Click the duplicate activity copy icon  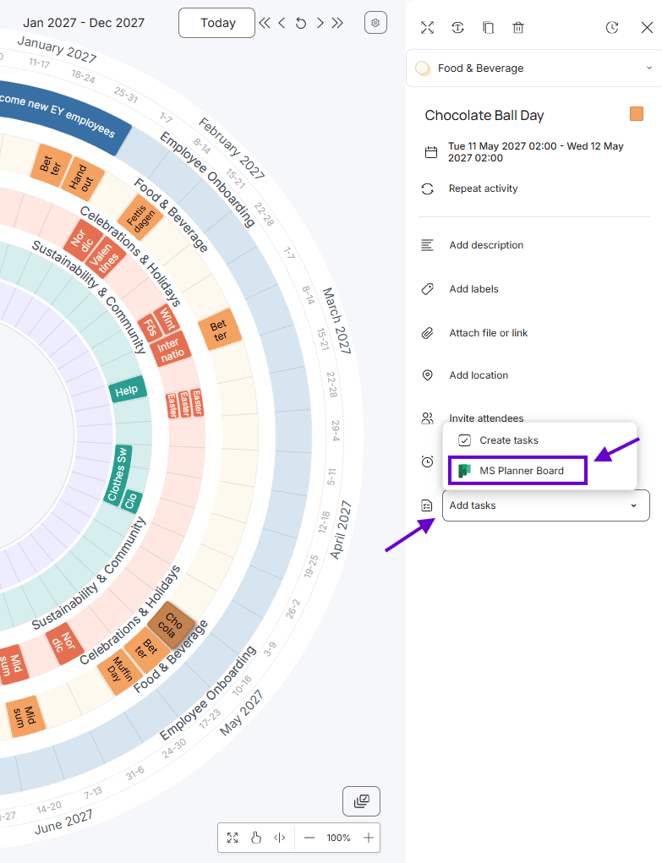coord(488,28)
